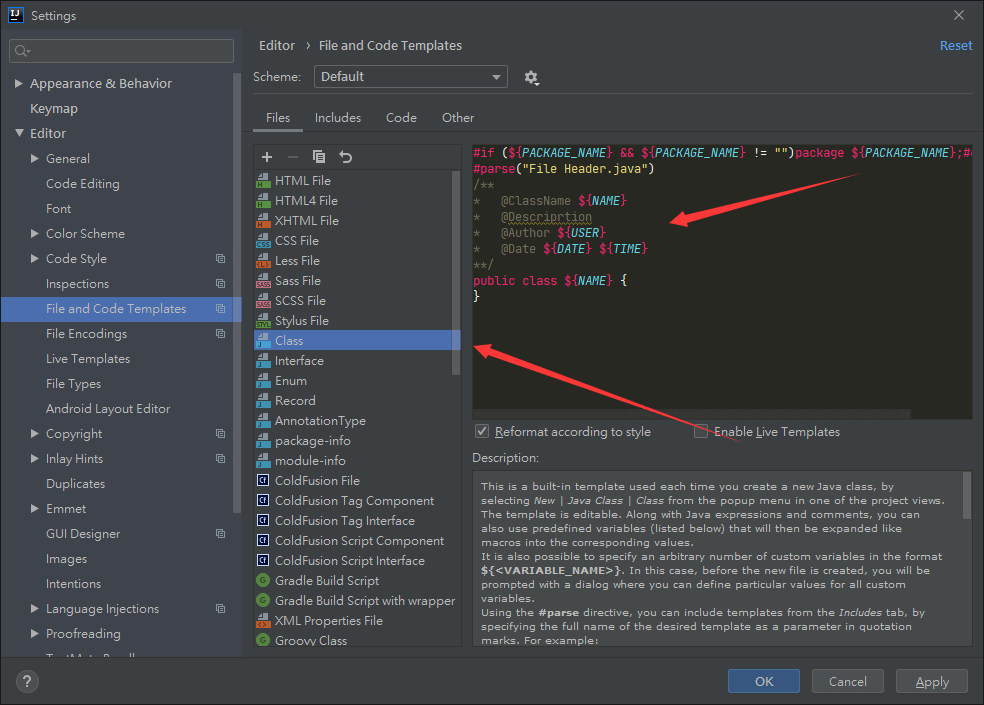Viewport: 984px width, 705px height.
Task: Click the Reset to Default arrow icon
Action: (346, 157)
